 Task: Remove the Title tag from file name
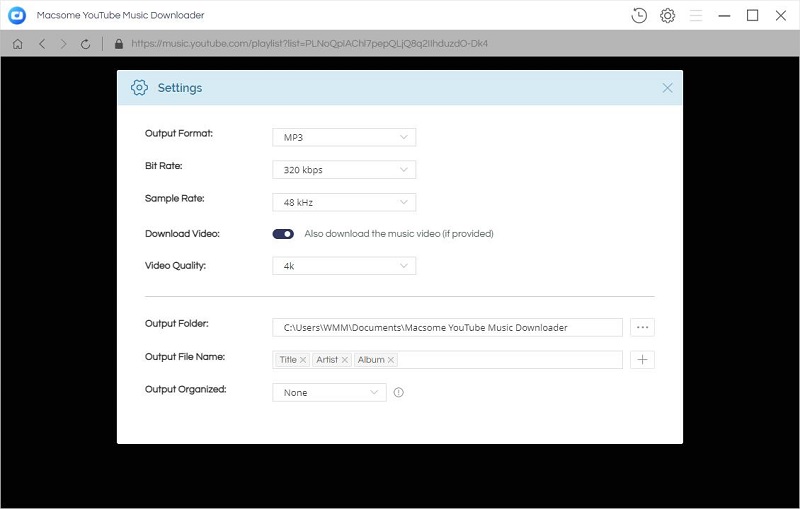[x=303, y=360]
